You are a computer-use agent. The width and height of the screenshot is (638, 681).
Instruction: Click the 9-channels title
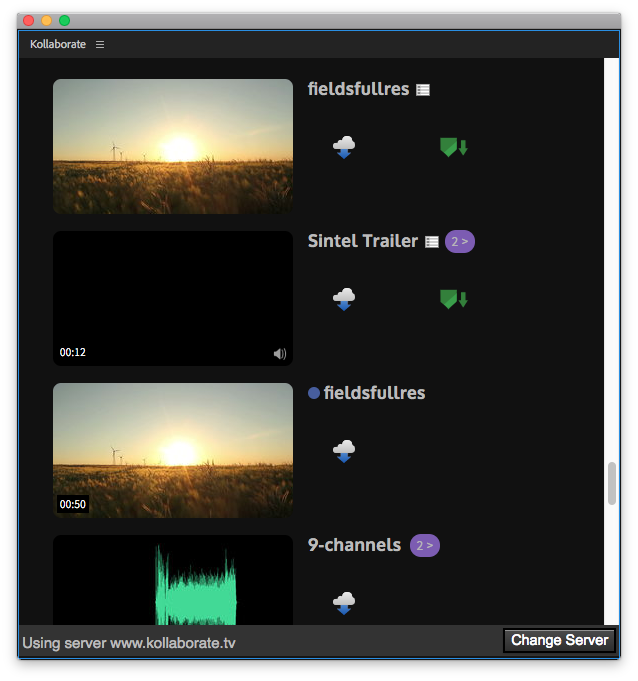pos(354,545)
